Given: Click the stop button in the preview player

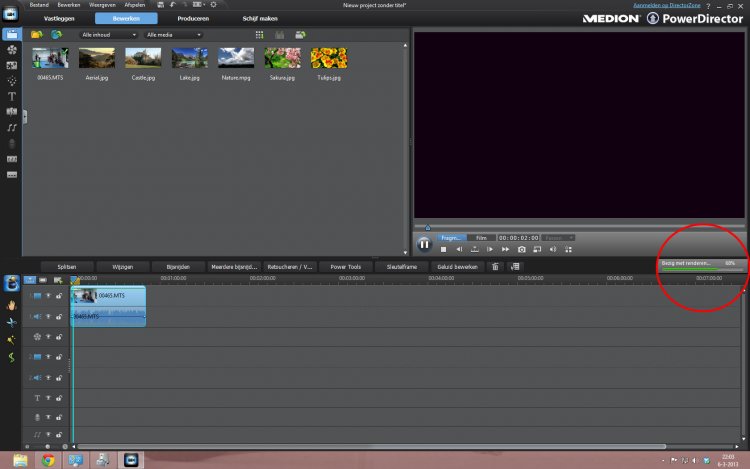Looking at the screenshot, I should coord(443,248).
